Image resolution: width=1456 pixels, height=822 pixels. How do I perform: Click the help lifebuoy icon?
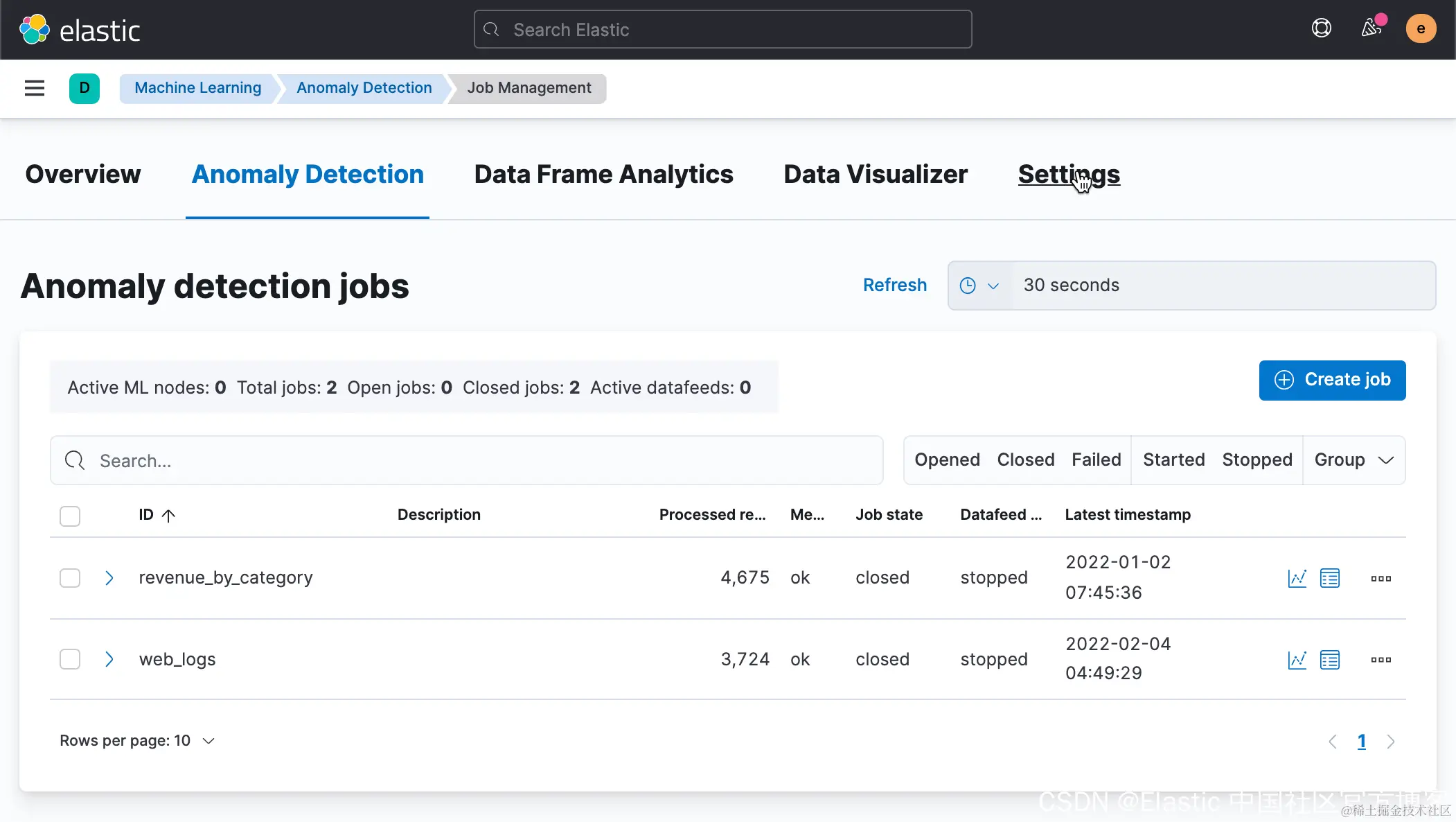tap(1321, 28)
